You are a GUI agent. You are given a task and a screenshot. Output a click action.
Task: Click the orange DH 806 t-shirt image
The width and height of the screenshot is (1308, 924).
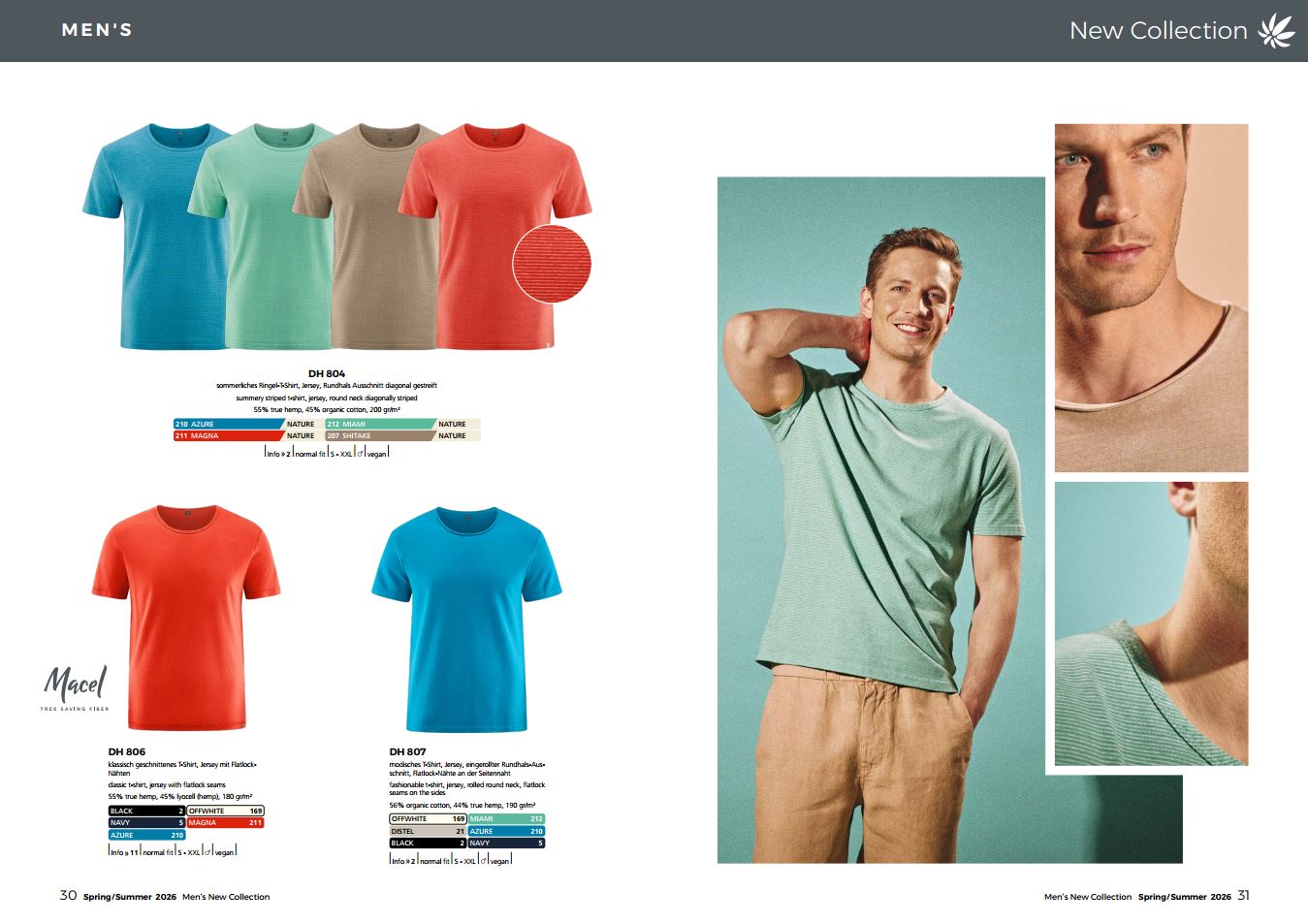coord(185,617)
